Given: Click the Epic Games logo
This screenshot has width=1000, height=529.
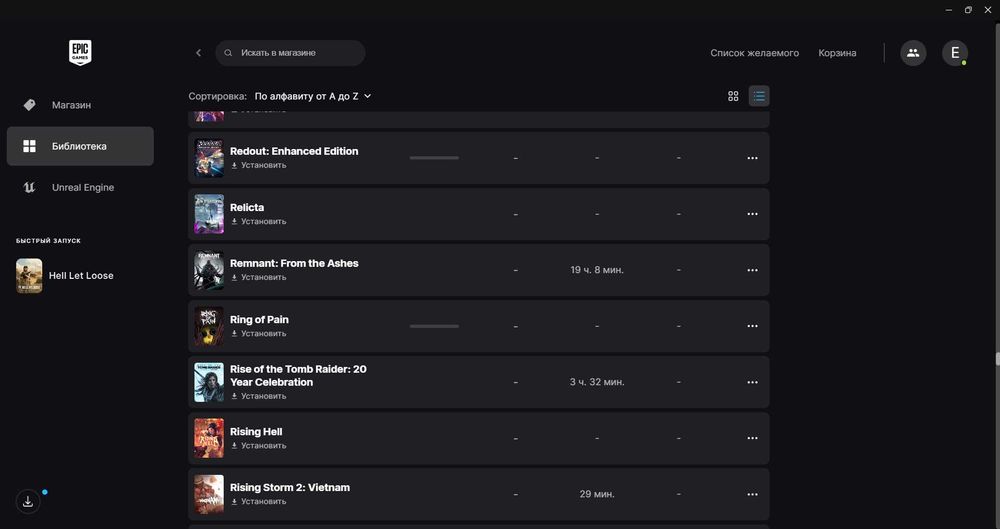Looking at the screenshot, I should (80, 53).
